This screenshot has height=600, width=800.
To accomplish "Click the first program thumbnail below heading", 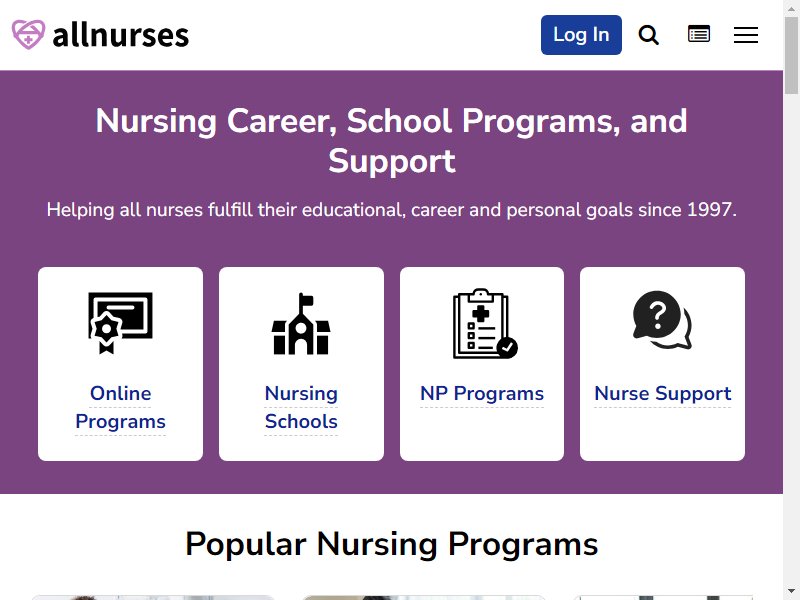I will click(153, 597).
